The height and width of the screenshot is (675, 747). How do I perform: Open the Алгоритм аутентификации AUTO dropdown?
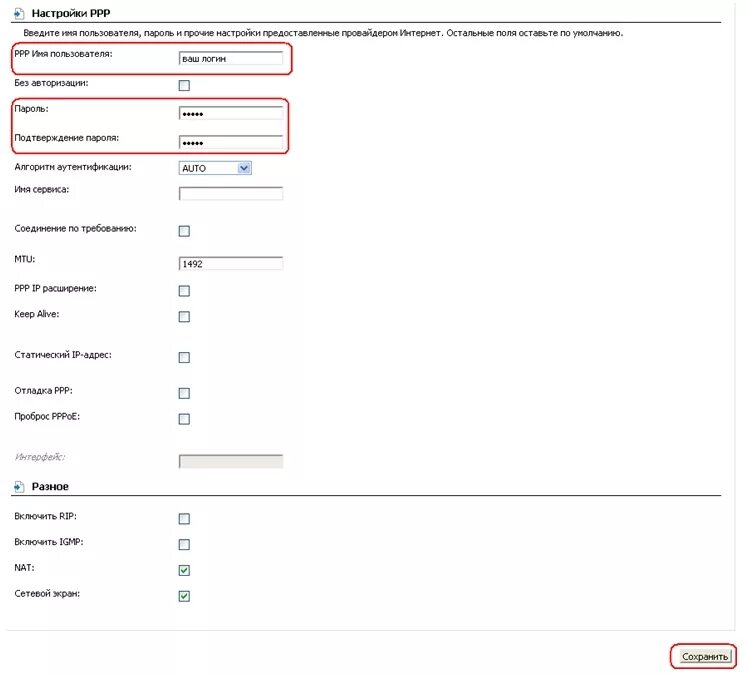click(215, 168)
